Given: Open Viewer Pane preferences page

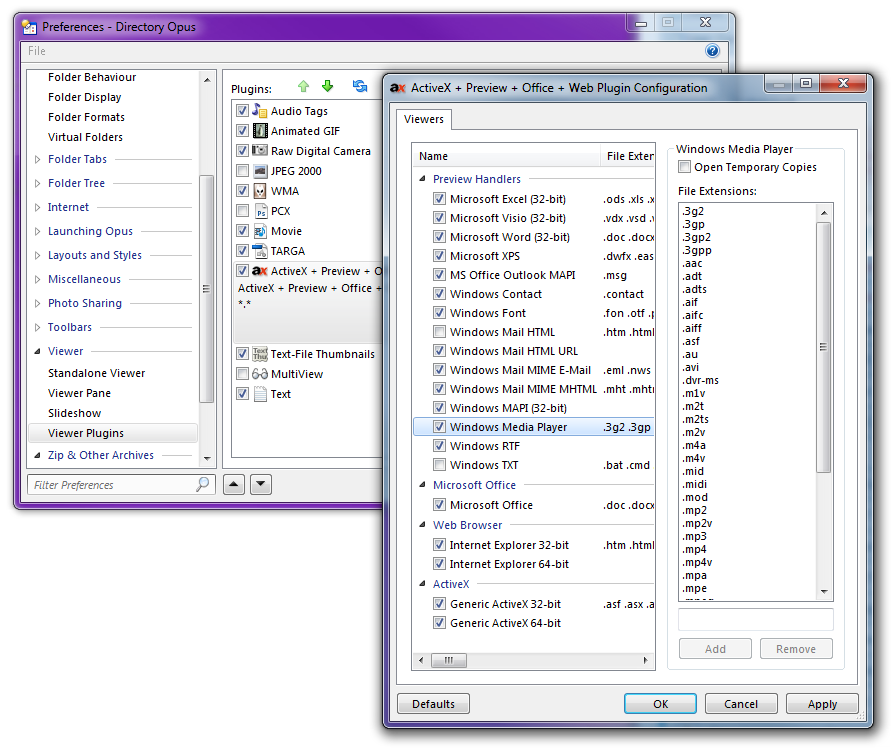Looking at the screenshot, I should point(80,393).
